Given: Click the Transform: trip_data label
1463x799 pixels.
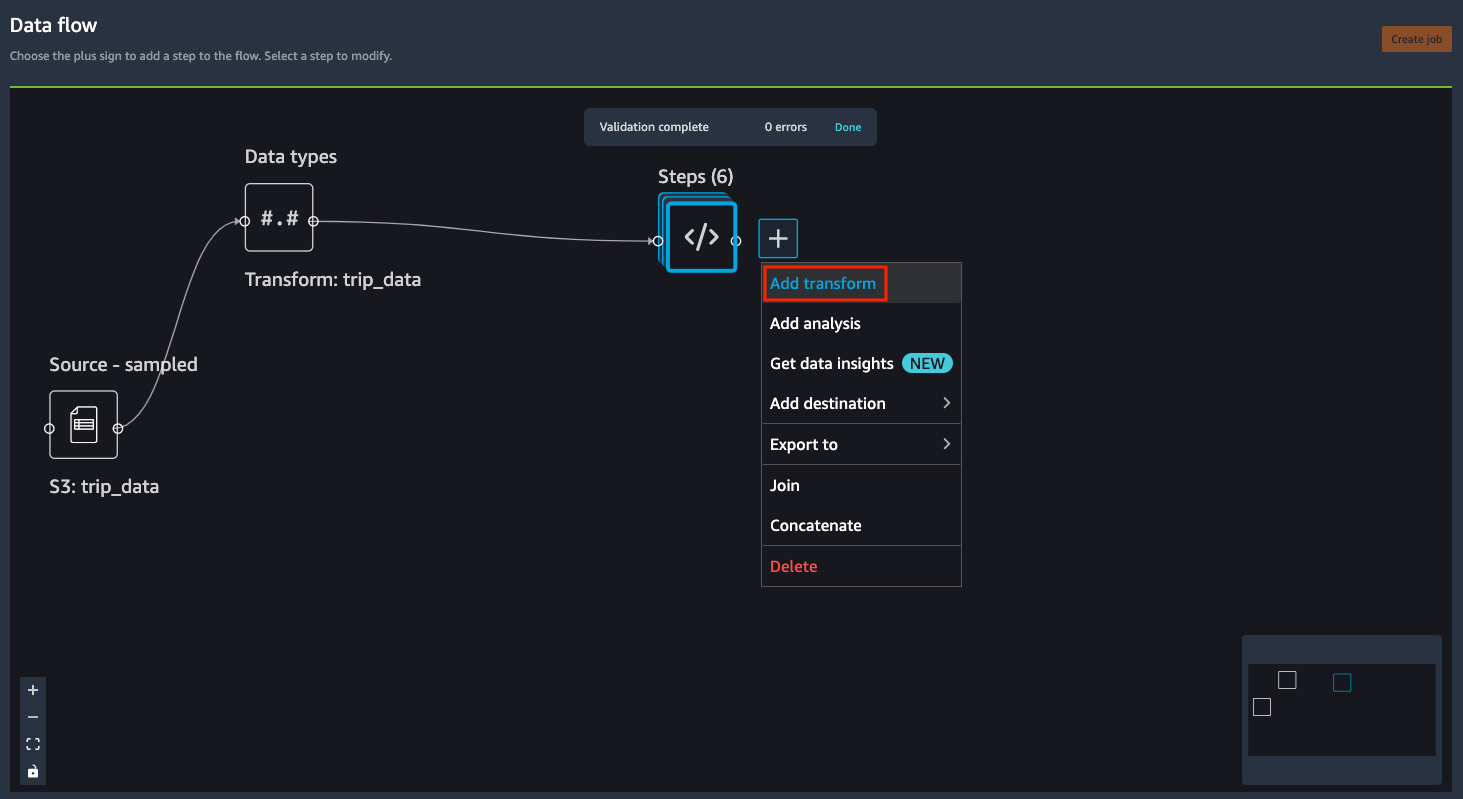Looking at the screenshot, I should 333,280.
